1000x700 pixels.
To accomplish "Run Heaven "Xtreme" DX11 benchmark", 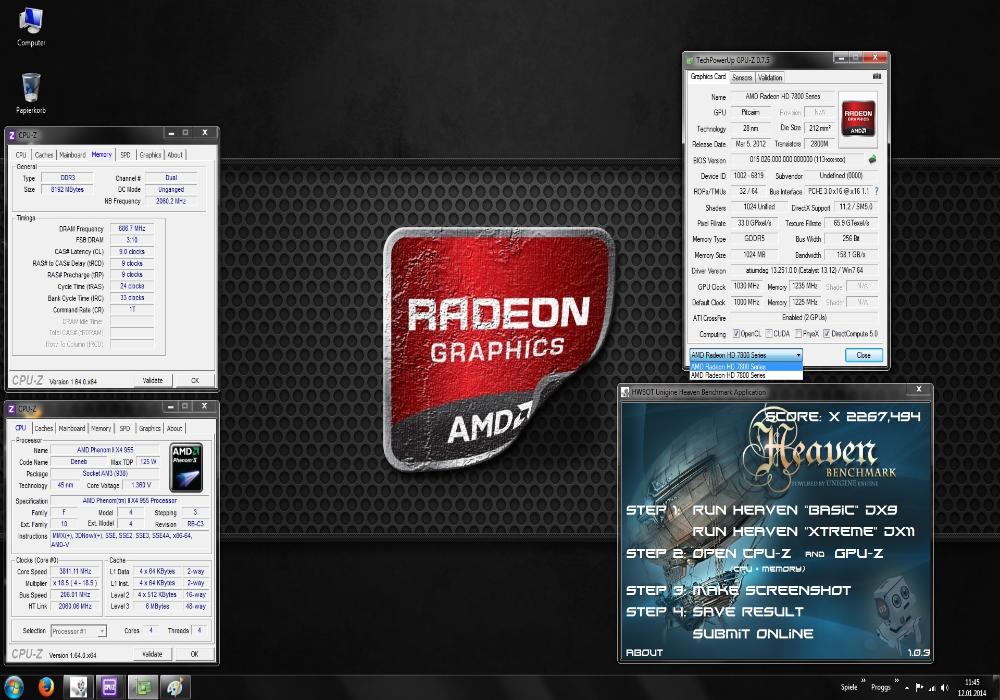I will tap(803, 532).
